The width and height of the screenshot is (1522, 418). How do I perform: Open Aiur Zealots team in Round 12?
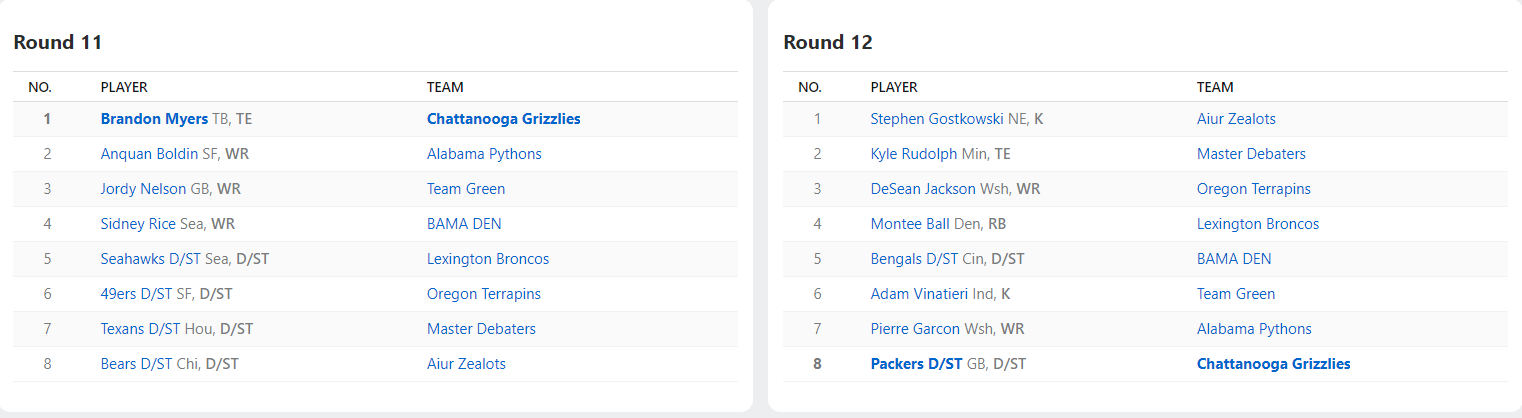(1236, 119)
